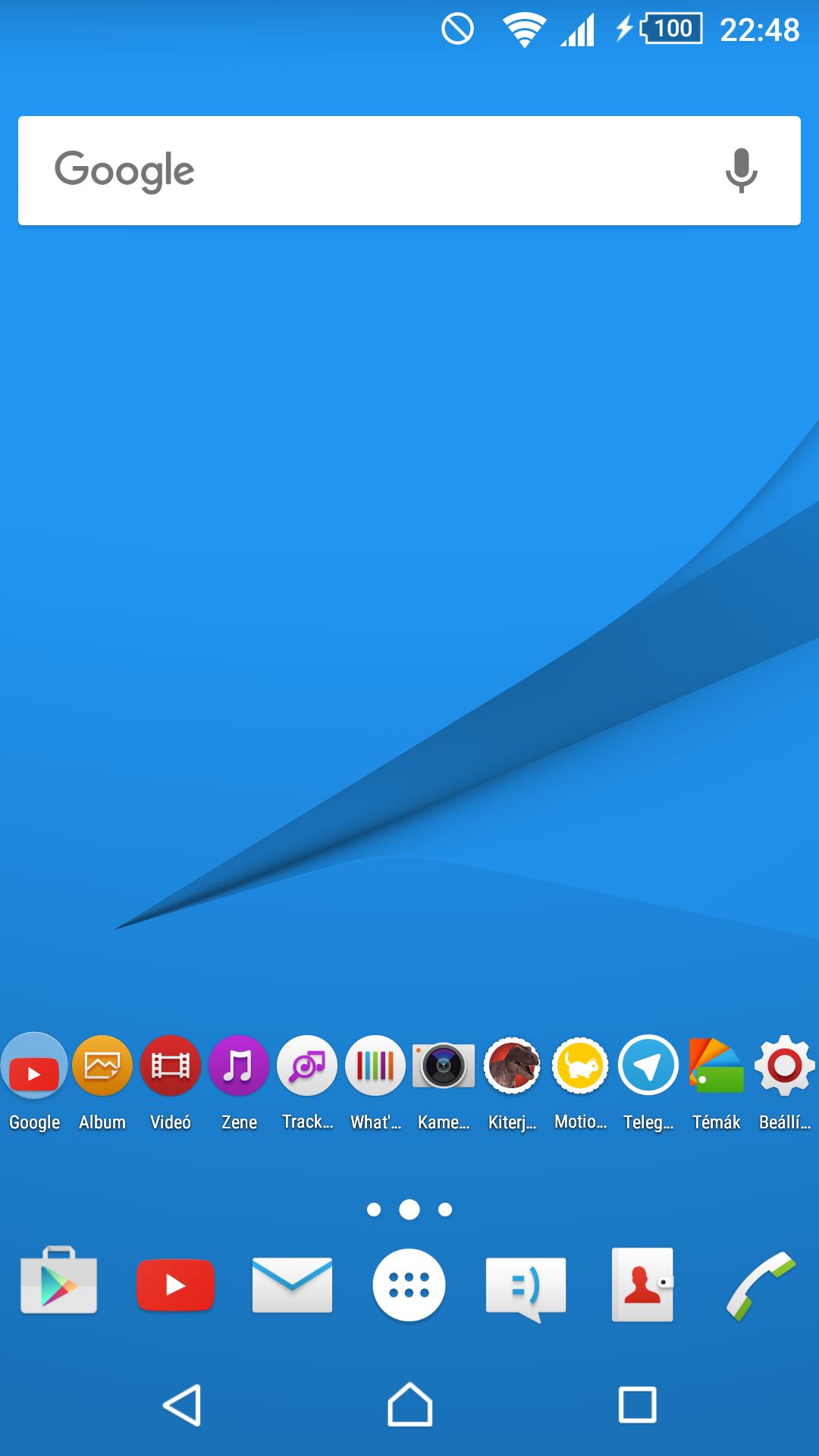Switch to the third home page dot
This screenshot has height=1456, width=819.
(x=445, y=1210)
